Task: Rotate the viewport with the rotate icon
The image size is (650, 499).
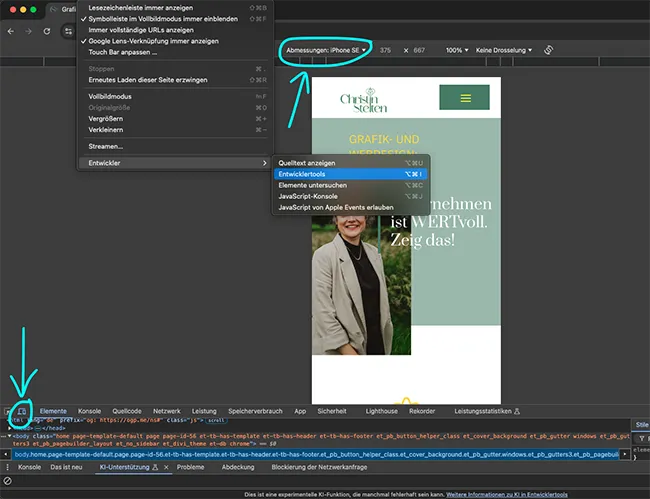Action: pyautogui.click(x=548, y=50)
